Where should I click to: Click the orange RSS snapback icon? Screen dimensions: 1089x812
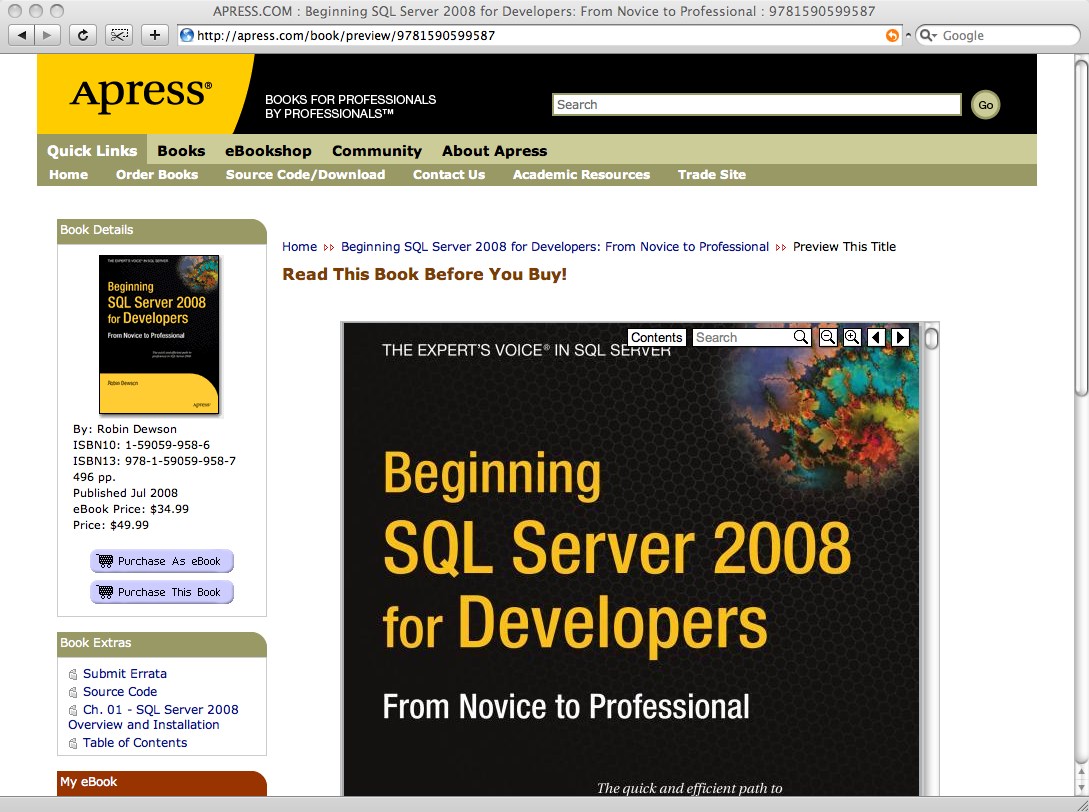(892, 35)
